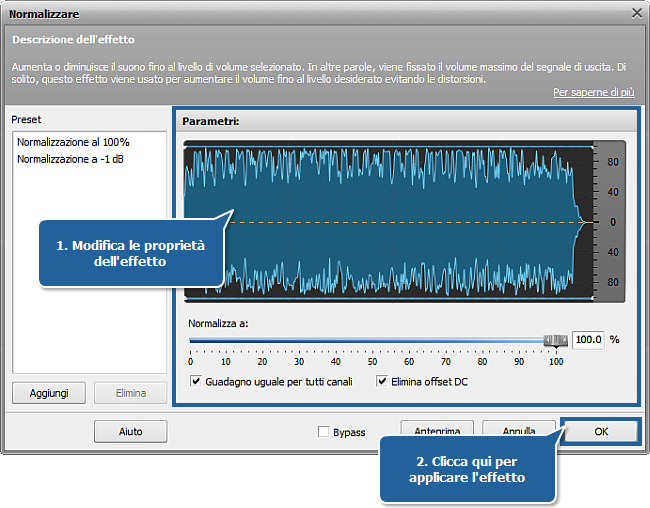
Task: Click the Aiuto help button
Action: pyautogui.click(x=130, y=432)
